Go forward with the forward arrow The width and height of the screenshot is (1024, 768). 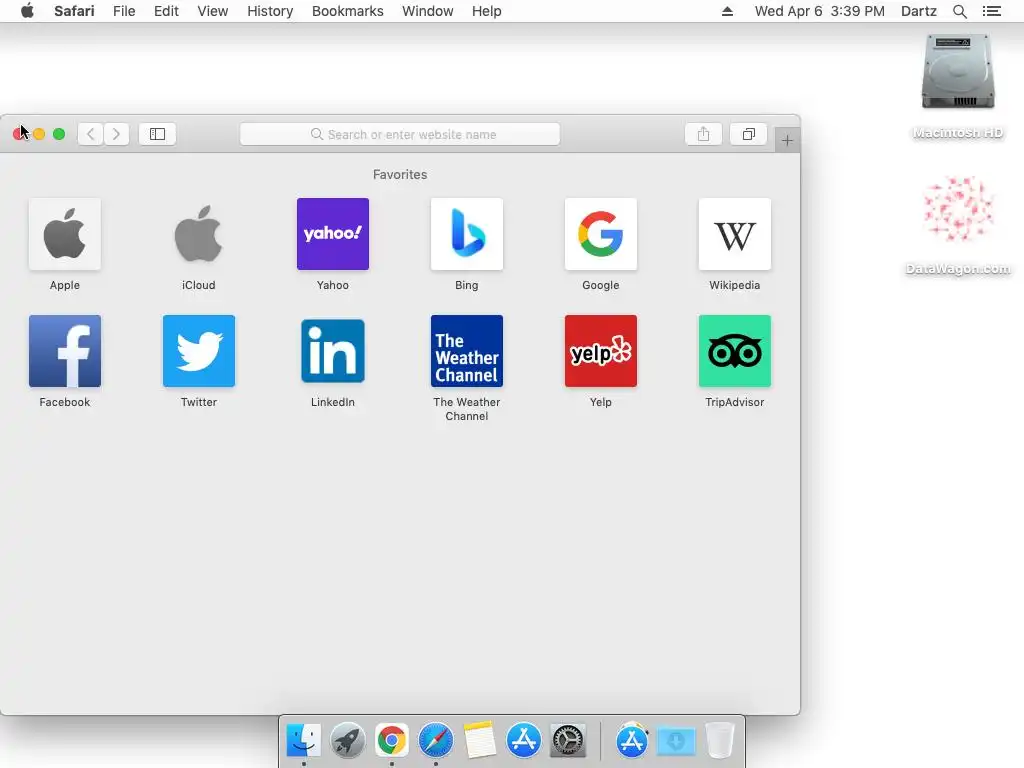(116, 134)
